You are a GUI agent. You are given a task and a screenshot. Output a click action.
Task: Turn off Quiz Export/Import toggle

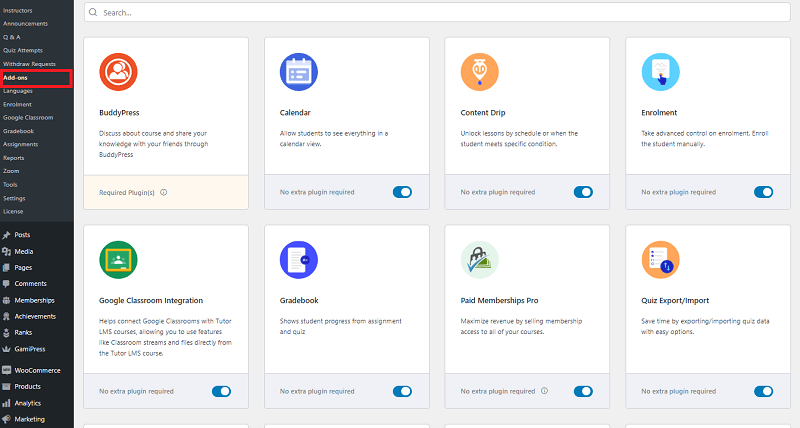coord(764,391)
